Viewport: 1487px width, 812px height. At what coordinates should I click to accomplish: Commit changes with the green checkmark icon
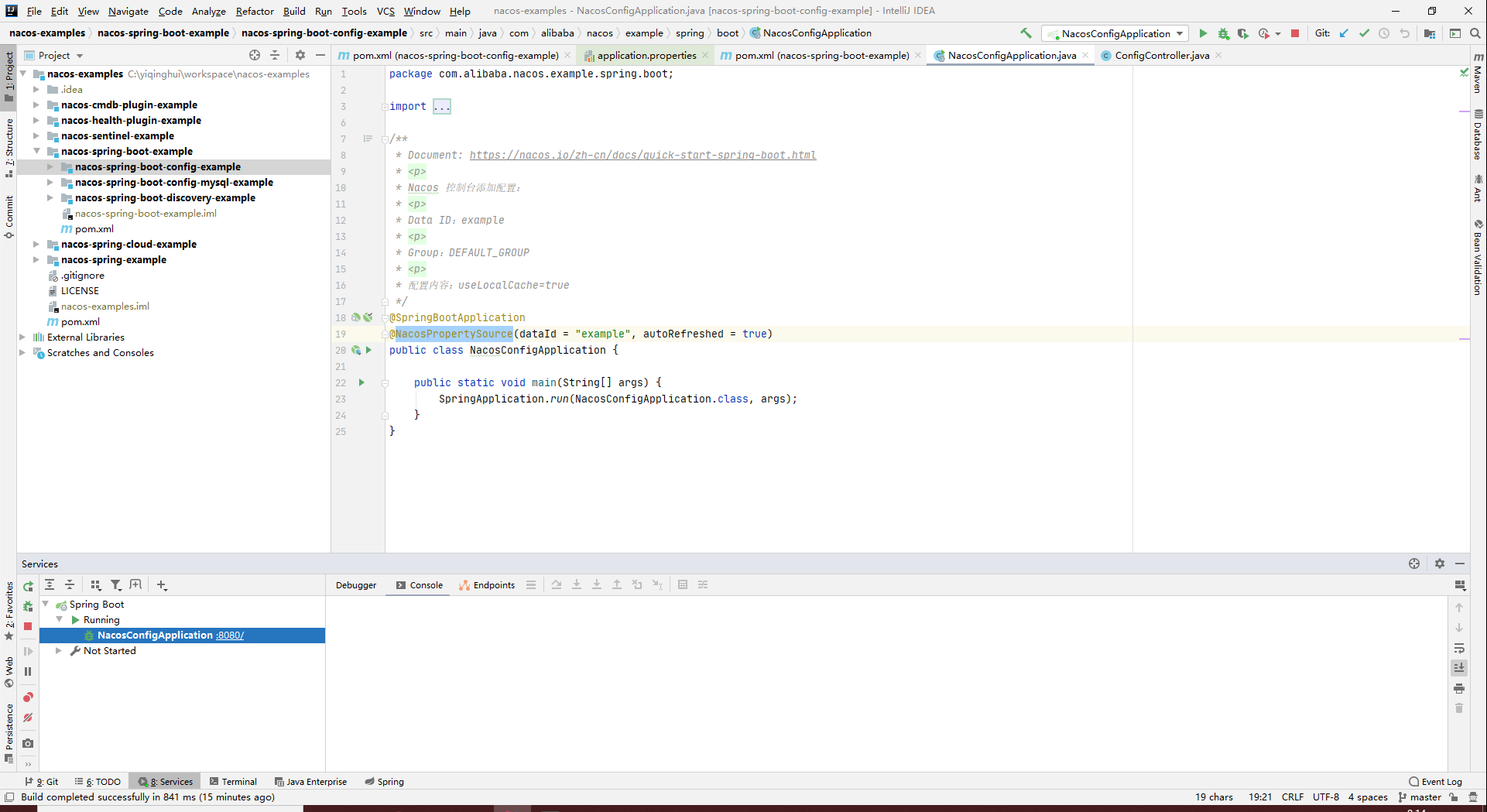coord(1364,33)
